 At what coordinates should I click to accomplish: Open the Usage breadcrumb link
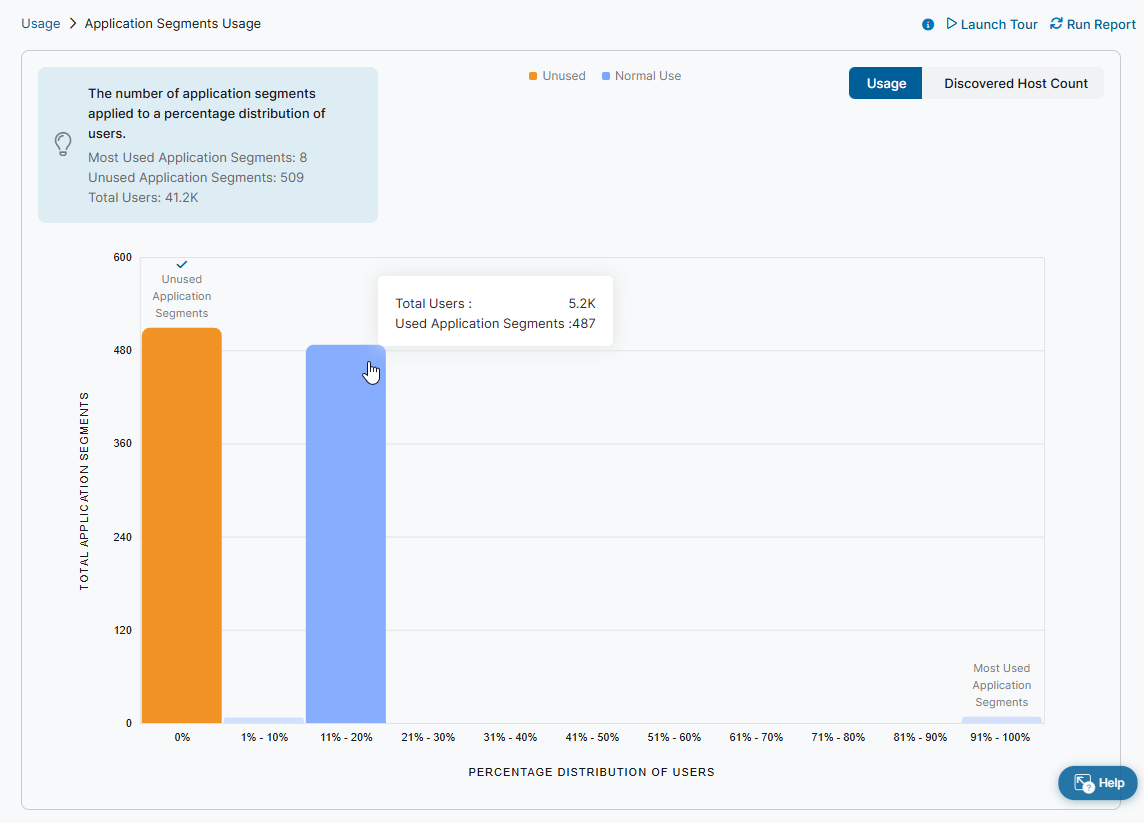(41, 23)
